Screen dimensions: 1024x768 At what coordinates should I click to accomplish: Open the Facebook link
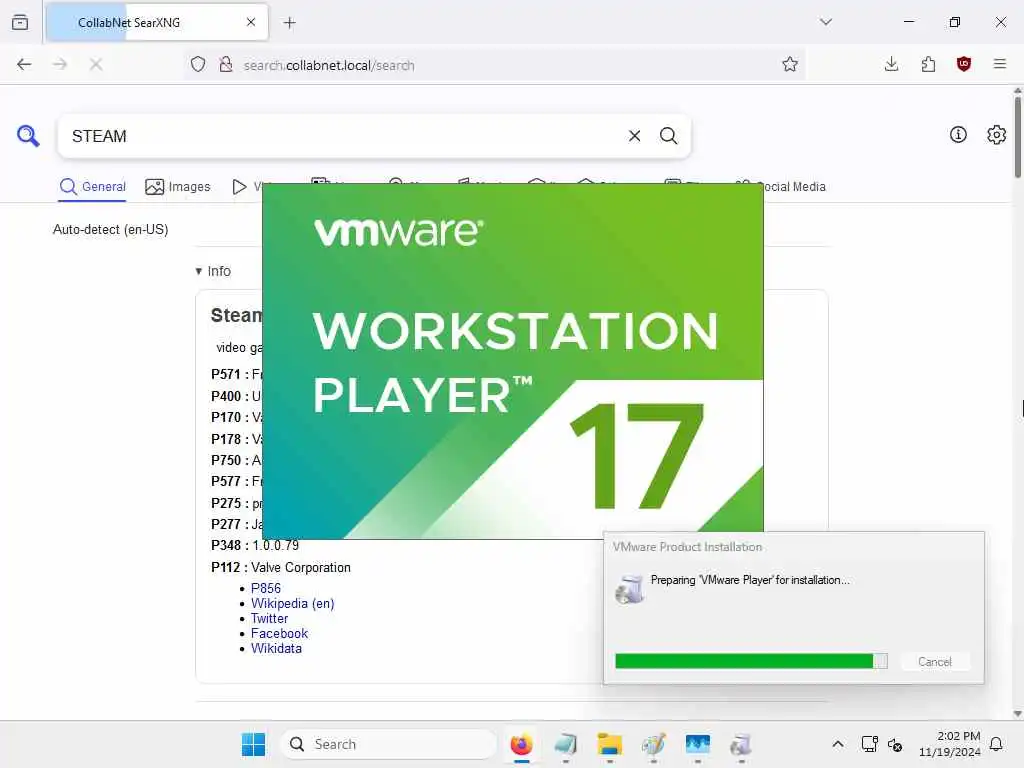click(280, 633)
